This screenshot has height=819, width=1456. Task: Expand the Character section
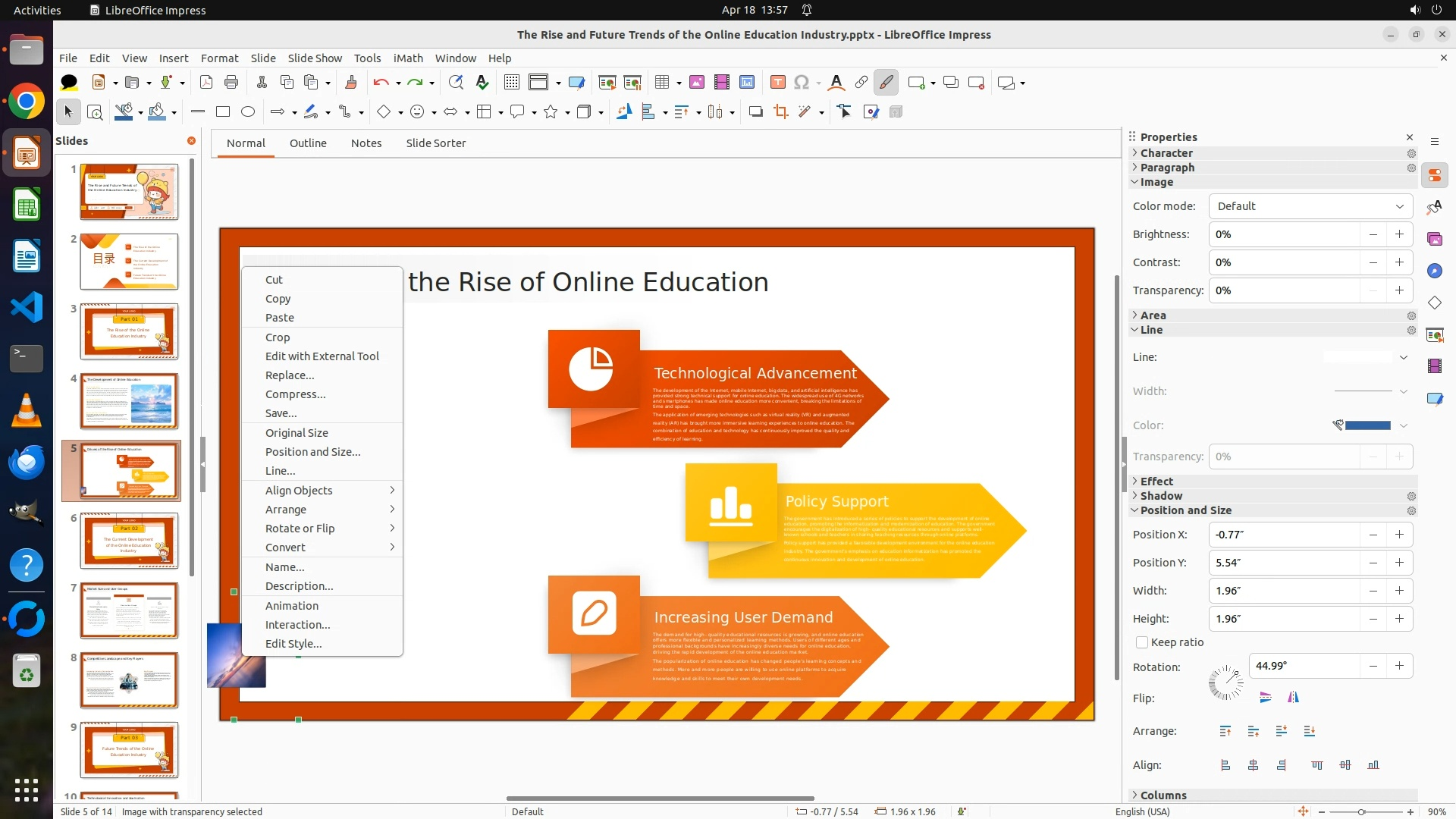click(x=1166, y=153)
